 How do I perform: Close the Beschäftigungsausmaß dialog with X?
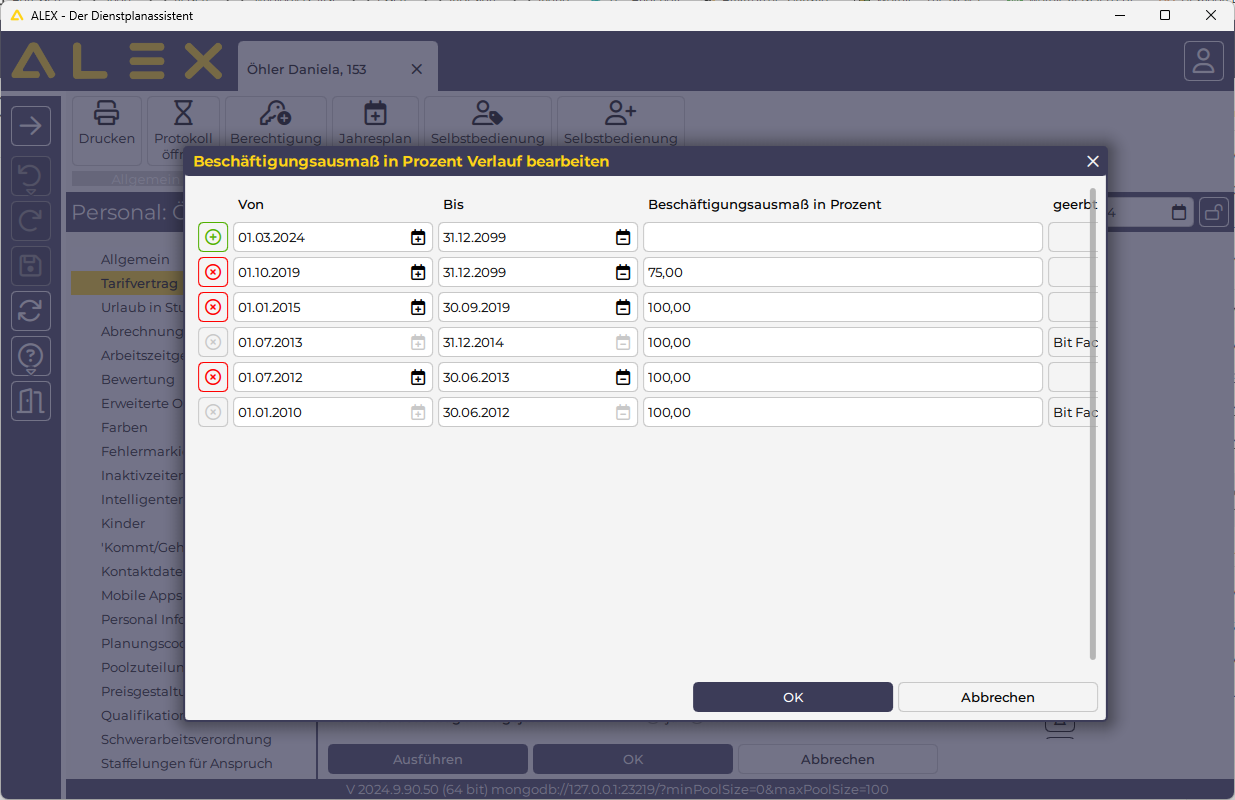[1093, 161]
